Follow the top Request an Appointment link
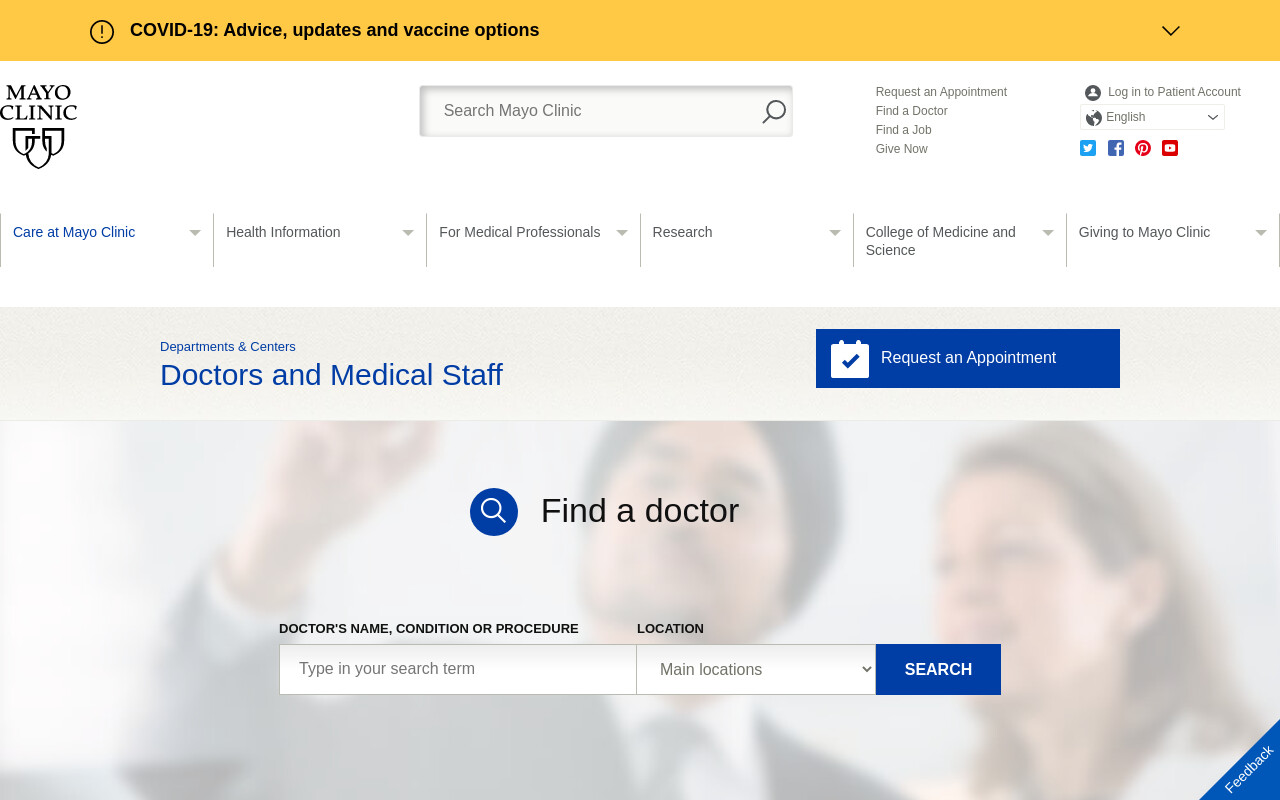The height and width of the screenshot is (800, 1280). [941, 92]
